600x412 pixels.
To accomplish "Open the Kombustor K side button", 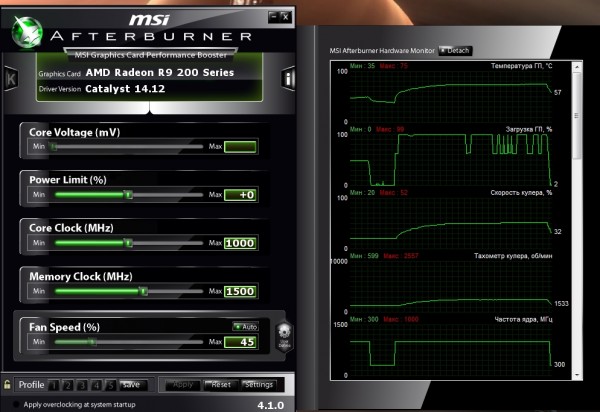I will point(11,79).
